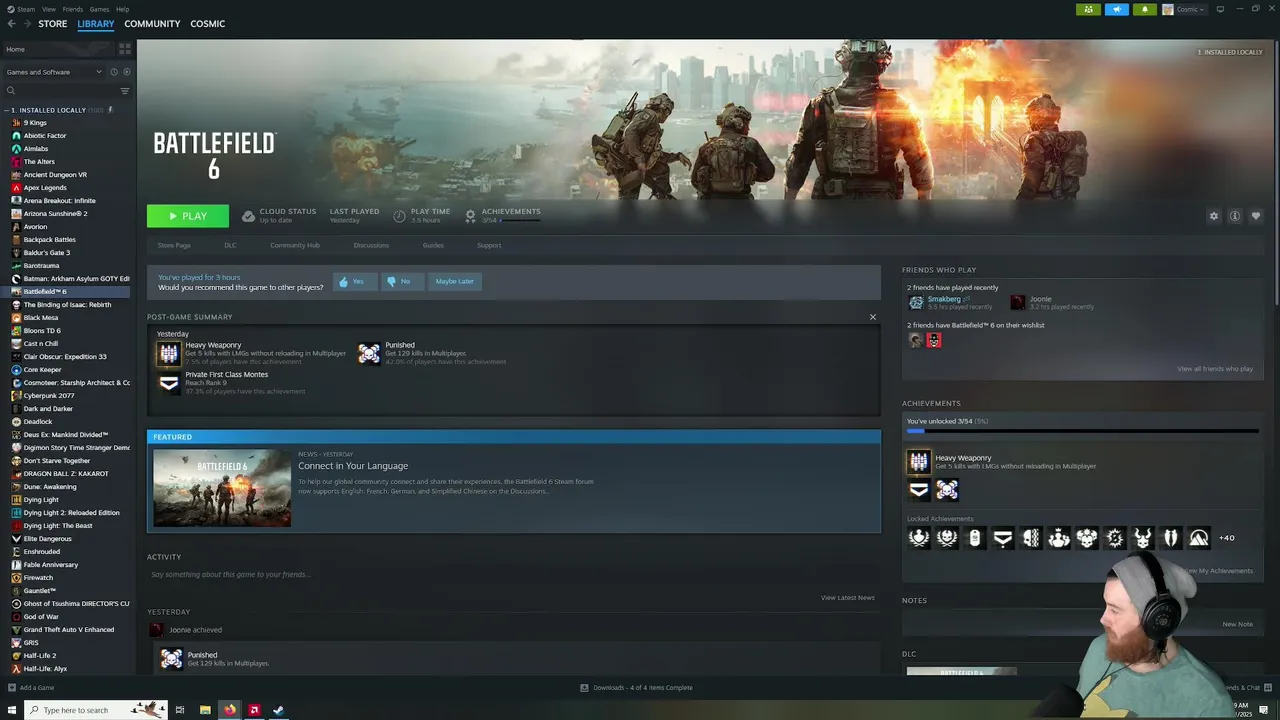The height and width of the screenshot is (720, 1280).
Task: Show +40 more locked achievements
Action: pos(1226,538)
